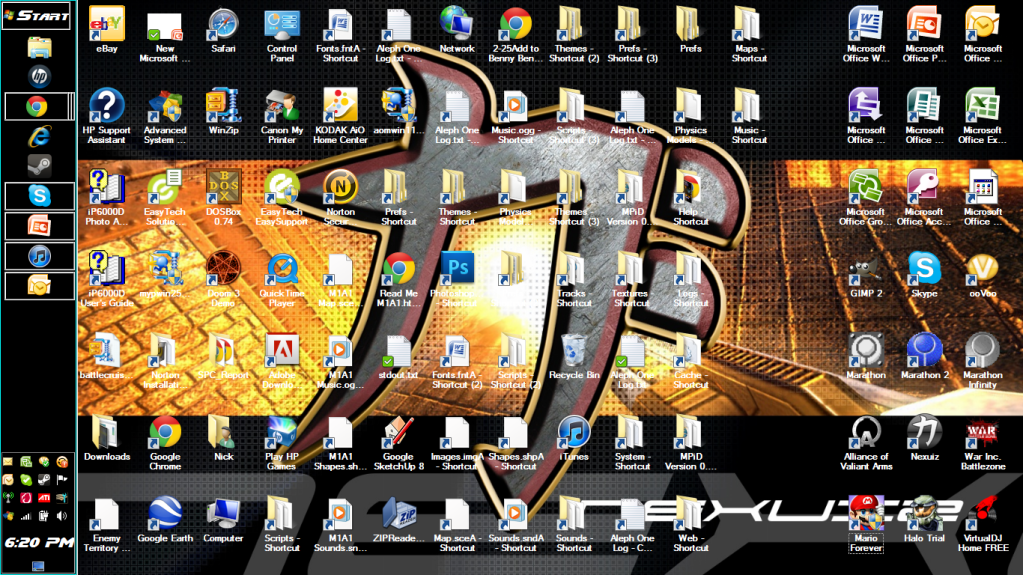
Task: Open the iP6000D User's Guide icon
Action: [107, 279]
